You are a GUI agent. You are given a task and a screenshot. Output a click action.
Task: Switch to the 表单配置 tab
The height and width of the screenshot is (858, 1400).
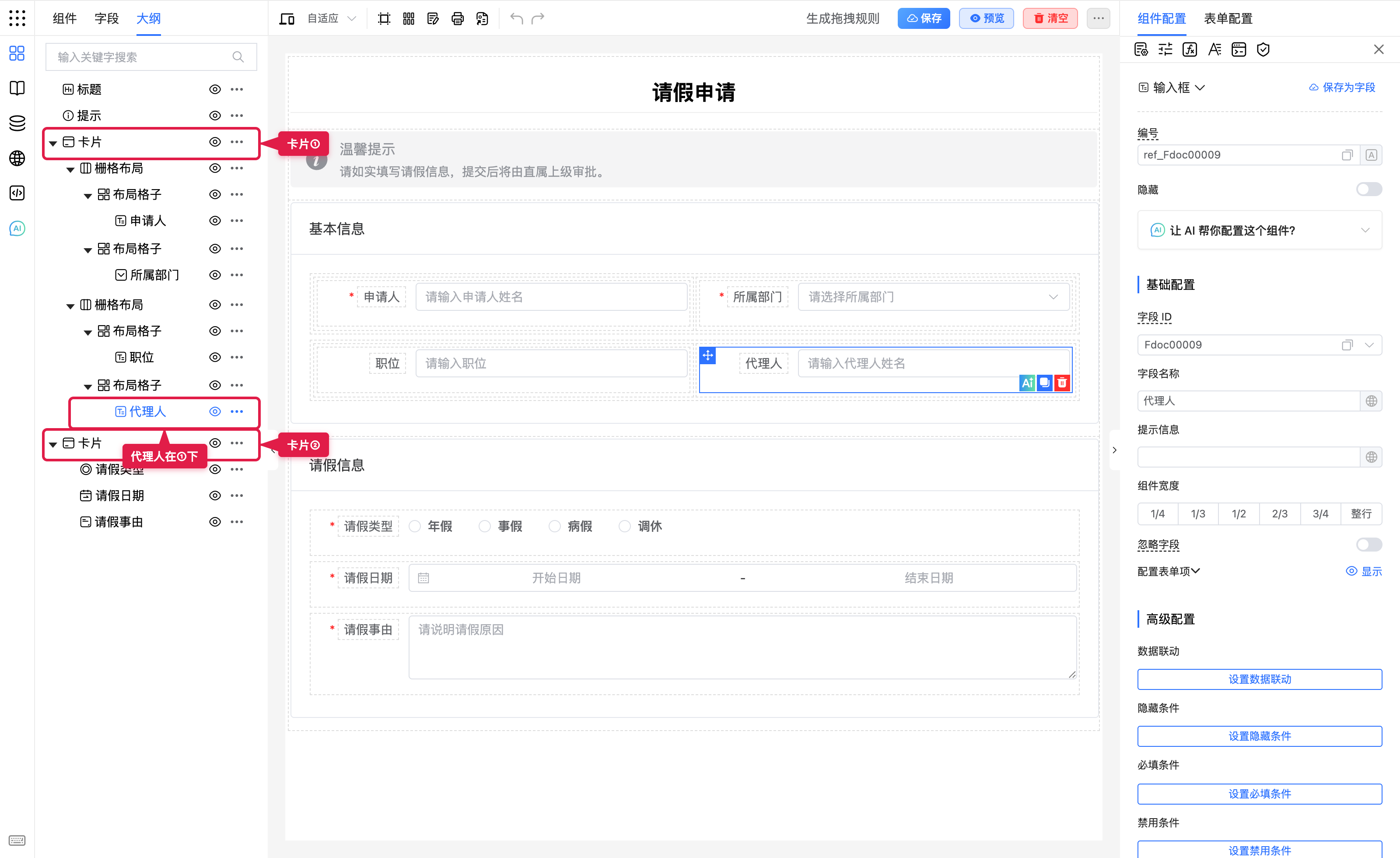(x=1228, y=19)
